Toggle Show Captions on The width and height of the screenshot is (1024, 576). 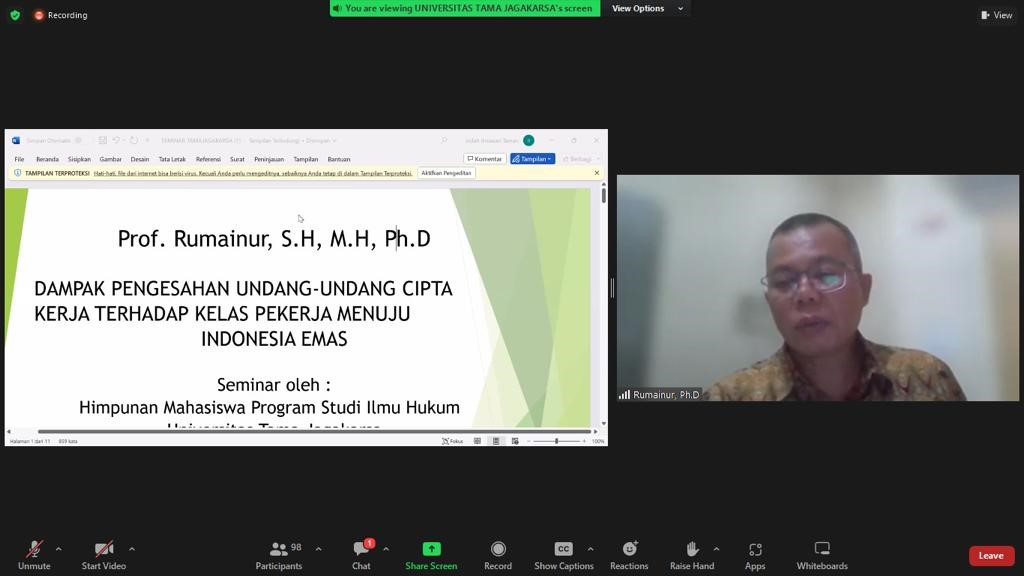pos(563,549)
